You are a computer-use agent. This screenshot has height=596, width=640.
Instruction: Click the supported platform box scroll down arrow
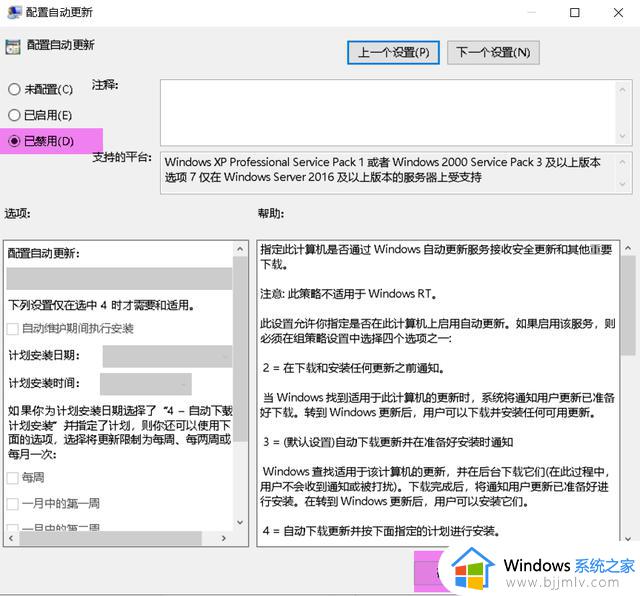[622, 184]
